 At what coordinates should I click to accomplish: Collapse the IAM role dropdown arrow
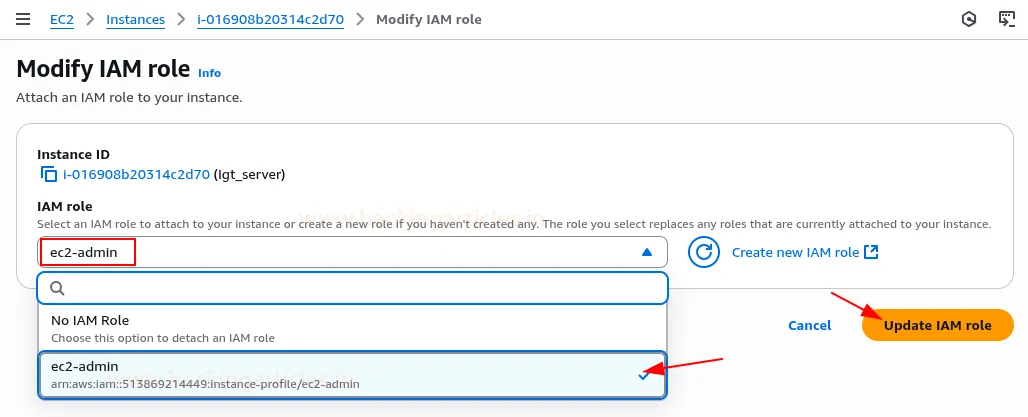tap(646, 253)
